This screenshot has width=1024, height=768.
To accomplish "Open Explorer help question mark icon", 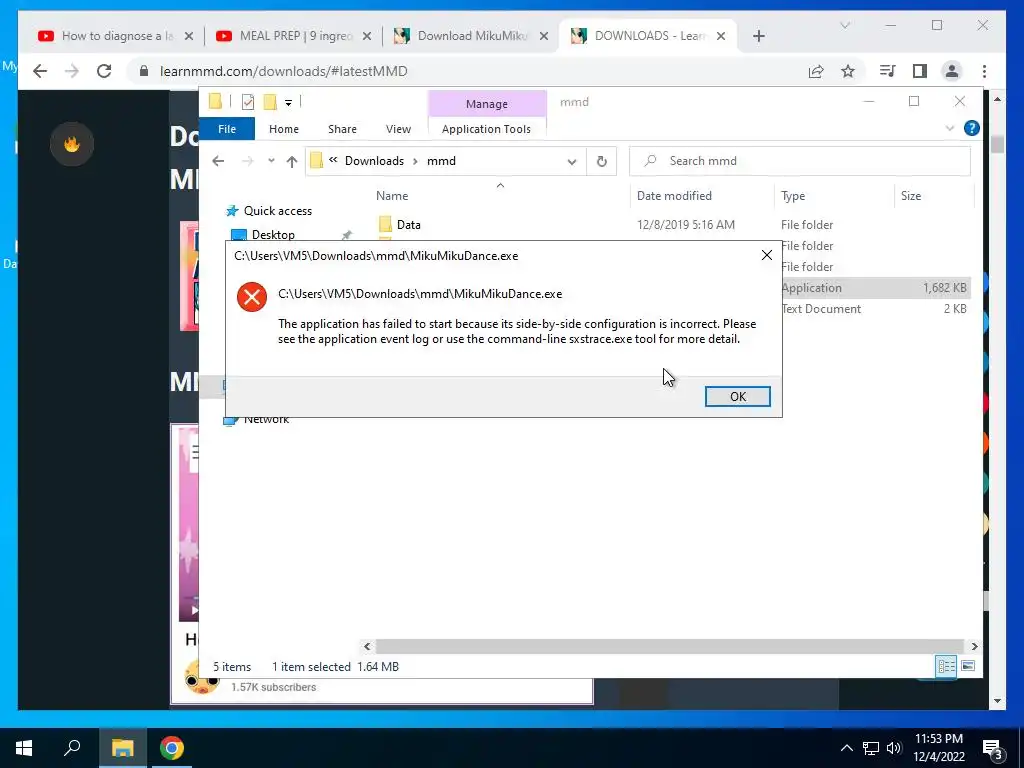I will click(x=971, y=129).
